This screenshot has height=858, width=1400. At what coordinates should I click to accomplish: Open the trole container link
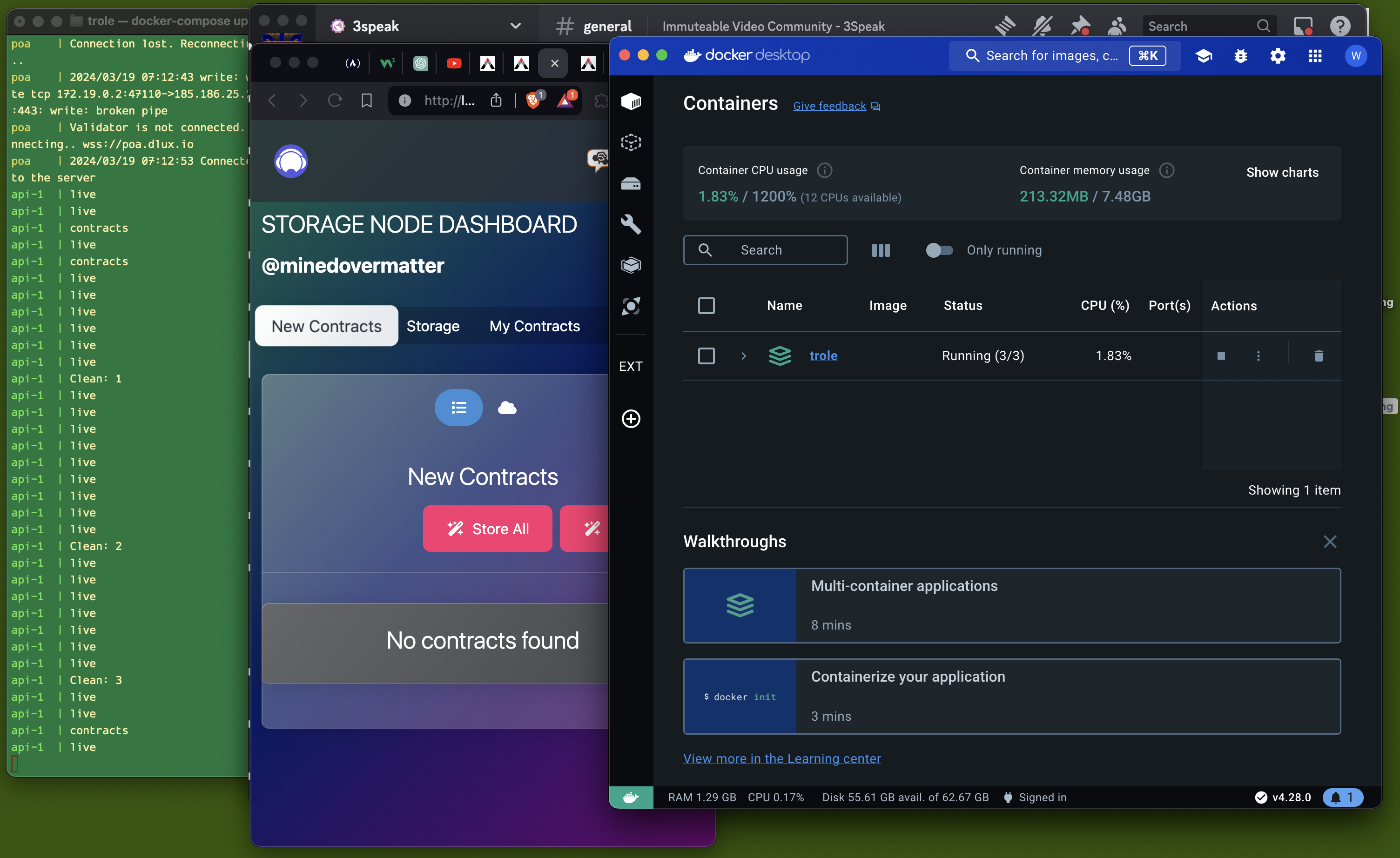(823, 355)
